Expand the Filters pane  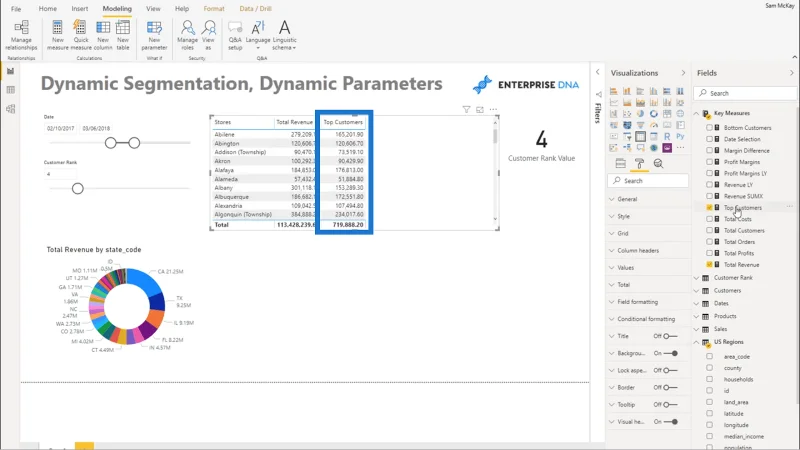click(x=597, y=72)
